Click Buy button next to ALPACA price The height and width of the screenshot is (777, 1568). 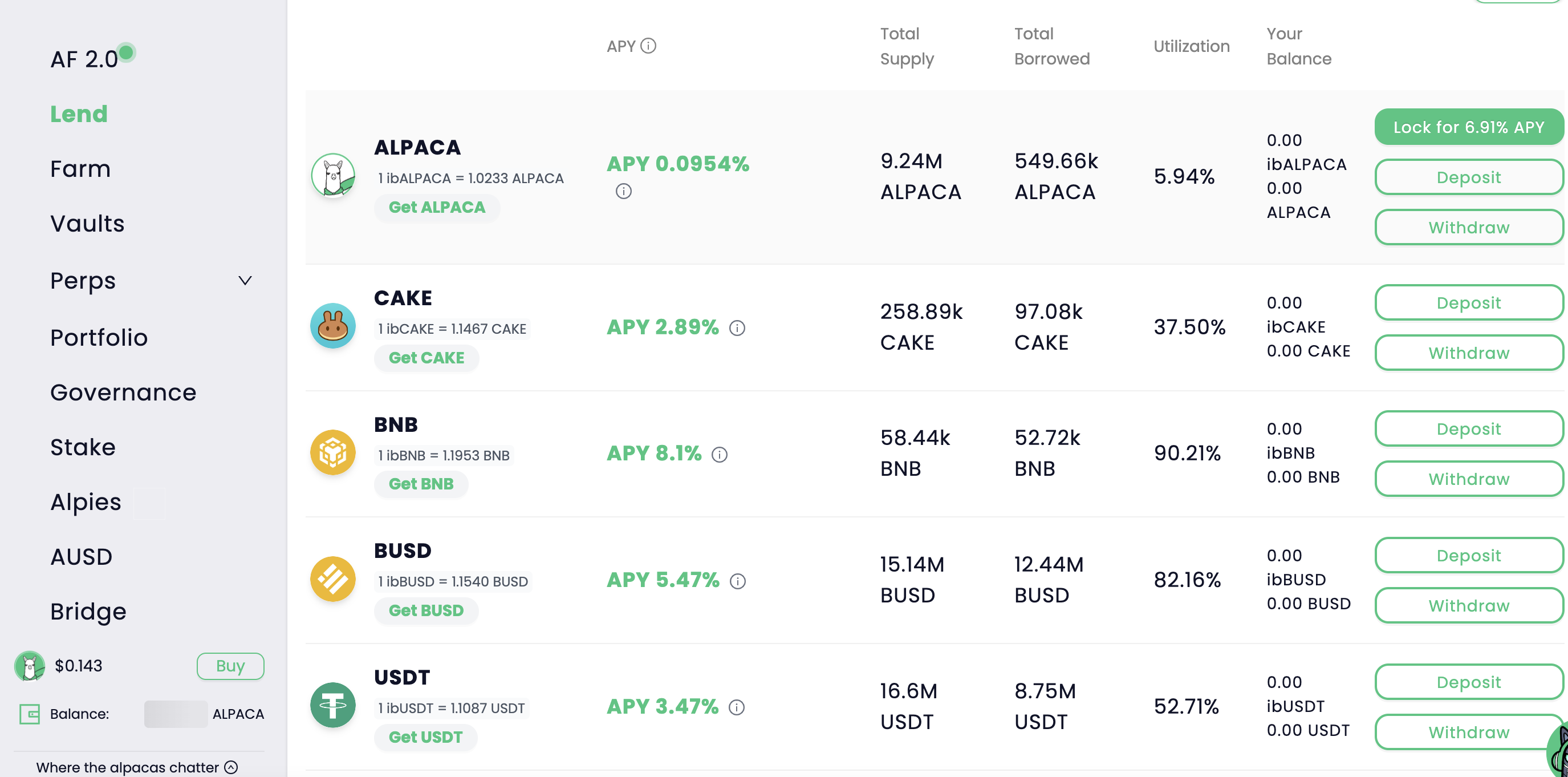230,666
